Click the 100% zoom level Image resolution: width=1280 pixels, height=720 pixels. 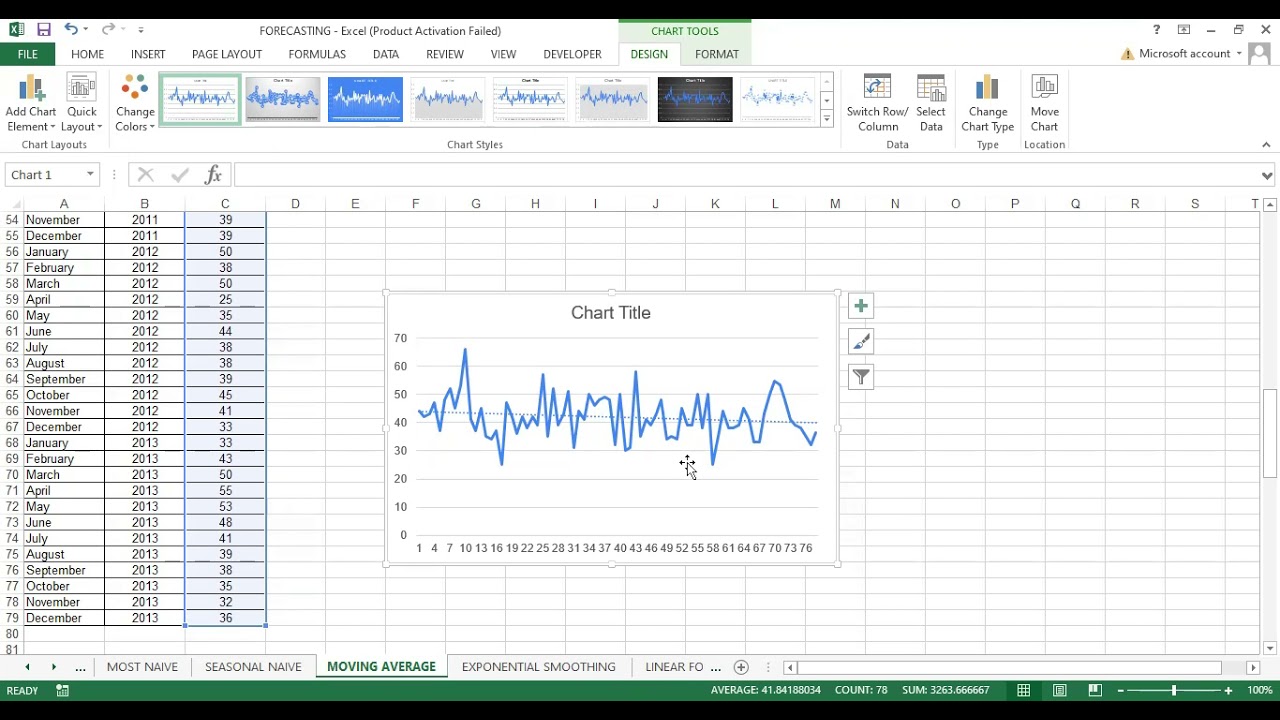point(1260,690)
